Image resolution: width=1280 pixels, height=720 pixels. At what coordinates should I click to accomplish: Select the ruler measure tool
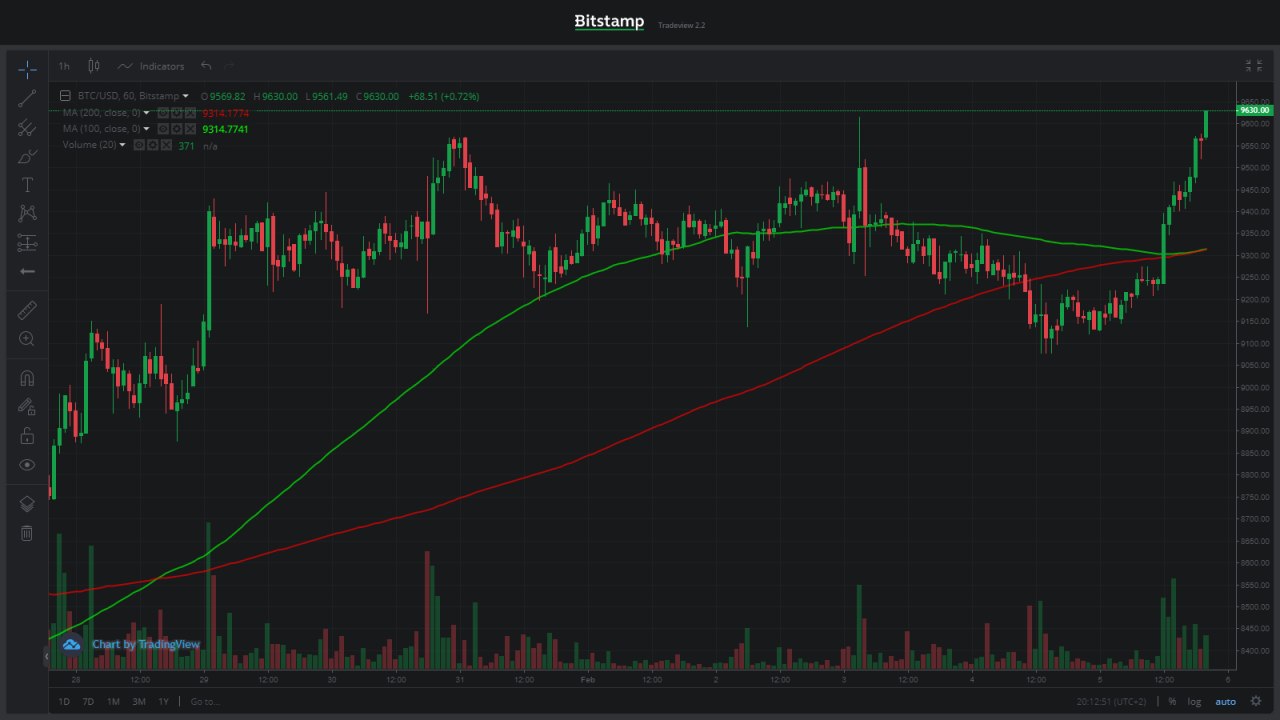tap(27, 310)
